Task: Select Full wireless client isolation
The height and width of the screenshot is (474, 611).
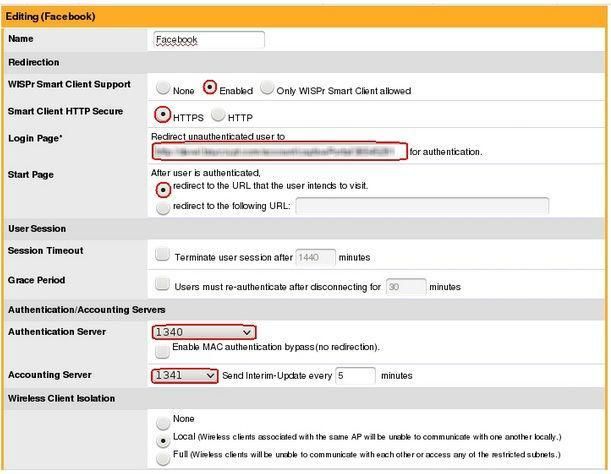Action: 163,459
